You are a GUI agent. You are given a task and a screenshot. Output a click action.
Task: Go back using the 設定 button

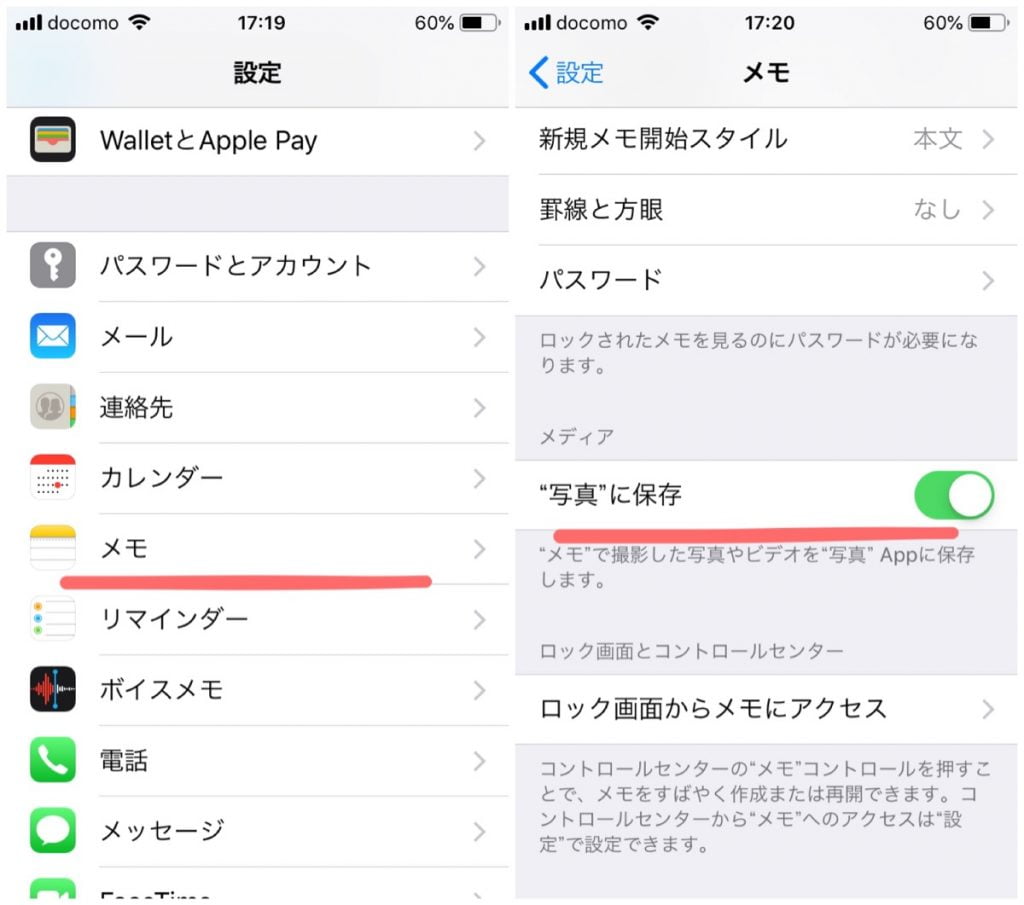coord(566,72)
